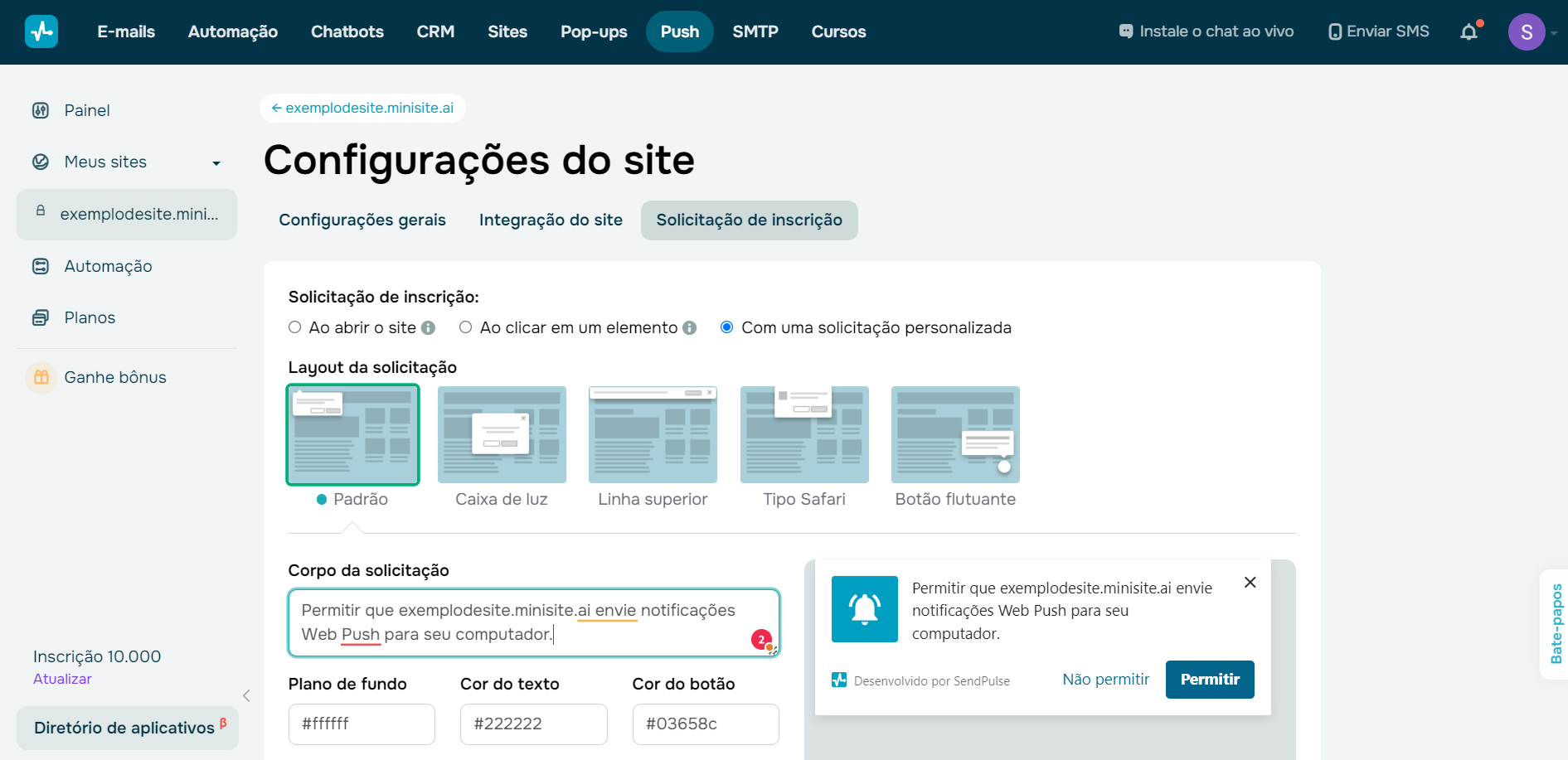The width and height of the screenshot is (1568, 760).
Task: Open the Painel dashboard icon in sidebar
Action: [41, 109]
